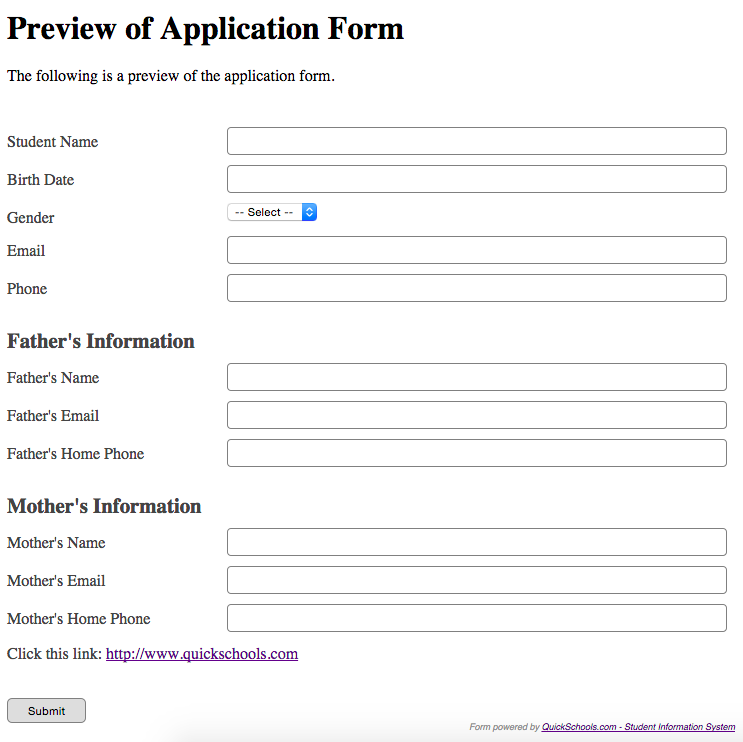
Task: Click the Gender label
Action: (31, 218)
